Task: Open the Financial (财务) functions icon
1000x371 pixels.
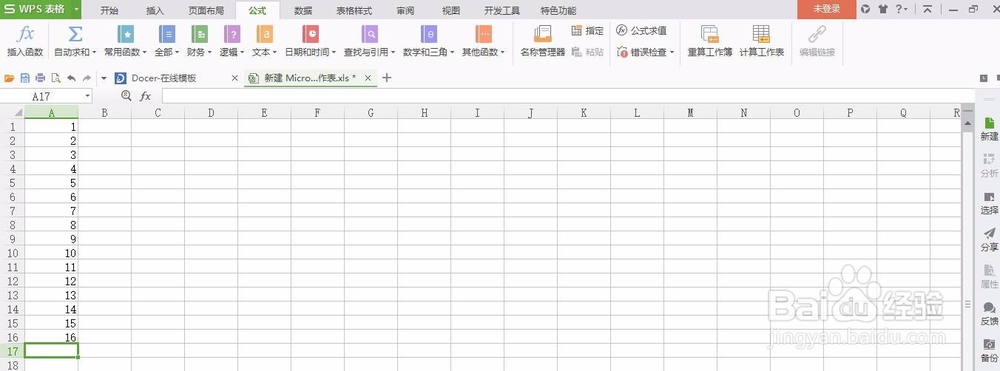Action: click(200, 34)
